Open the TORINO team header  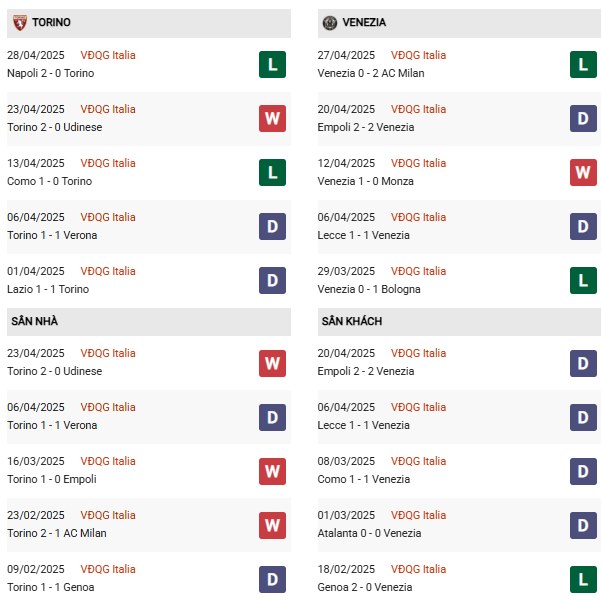tap(149, 23)
